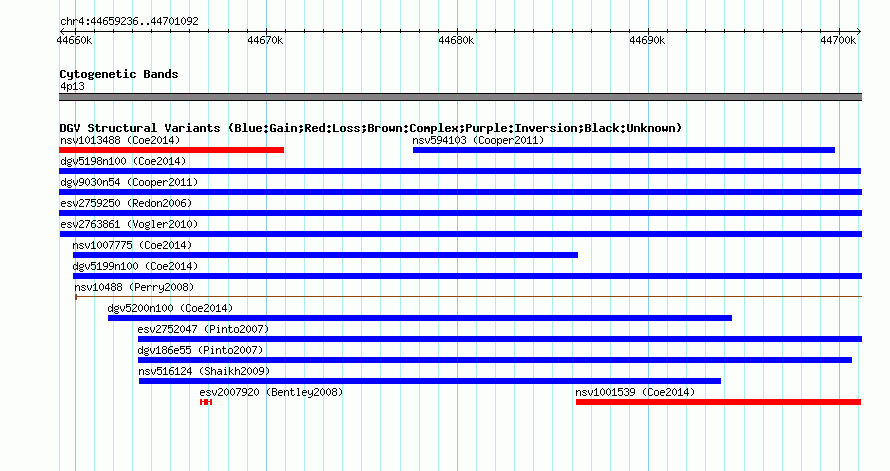Click the nsv1013488 (Coe2014) label

click(x=120, y=140)
